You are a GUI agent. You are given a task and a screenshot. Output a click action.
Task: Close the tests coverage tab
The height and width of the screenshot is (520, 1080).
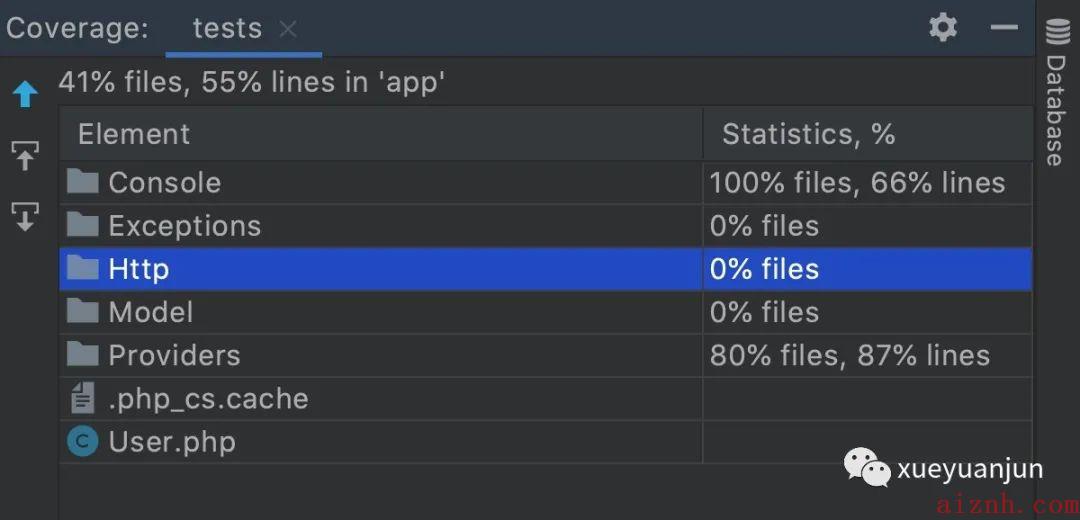point(288,30)
